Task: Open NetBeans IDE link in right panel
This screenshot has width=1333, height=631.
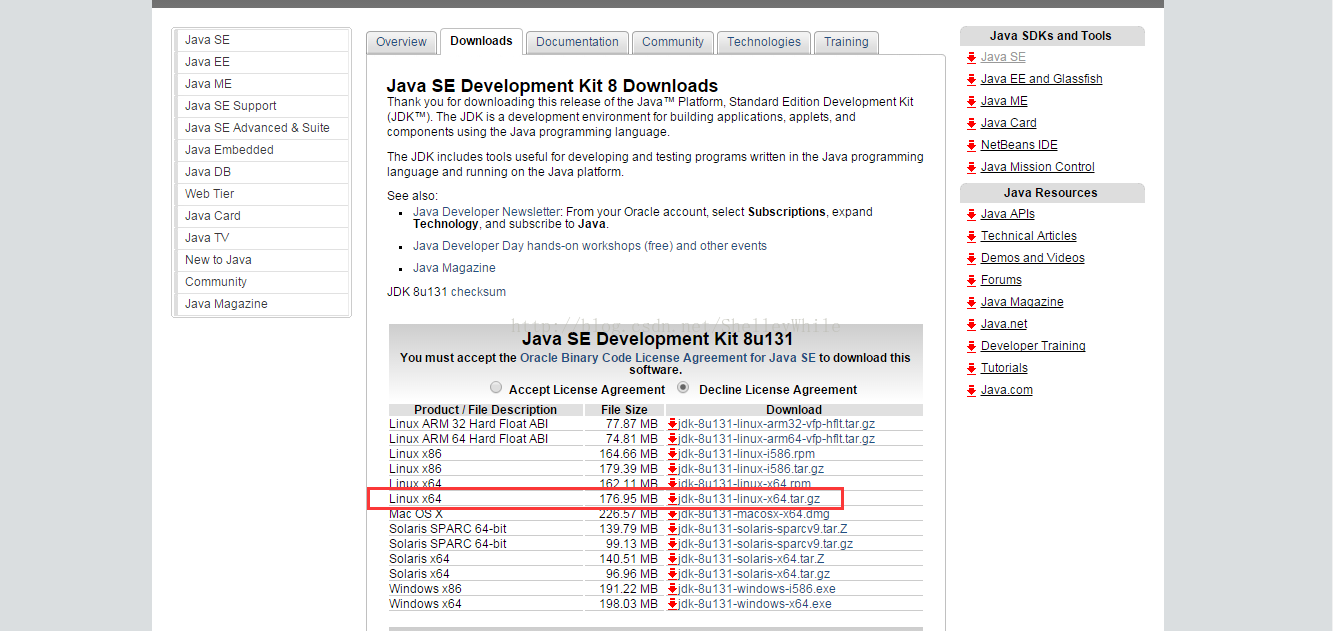Action: 1019,145
